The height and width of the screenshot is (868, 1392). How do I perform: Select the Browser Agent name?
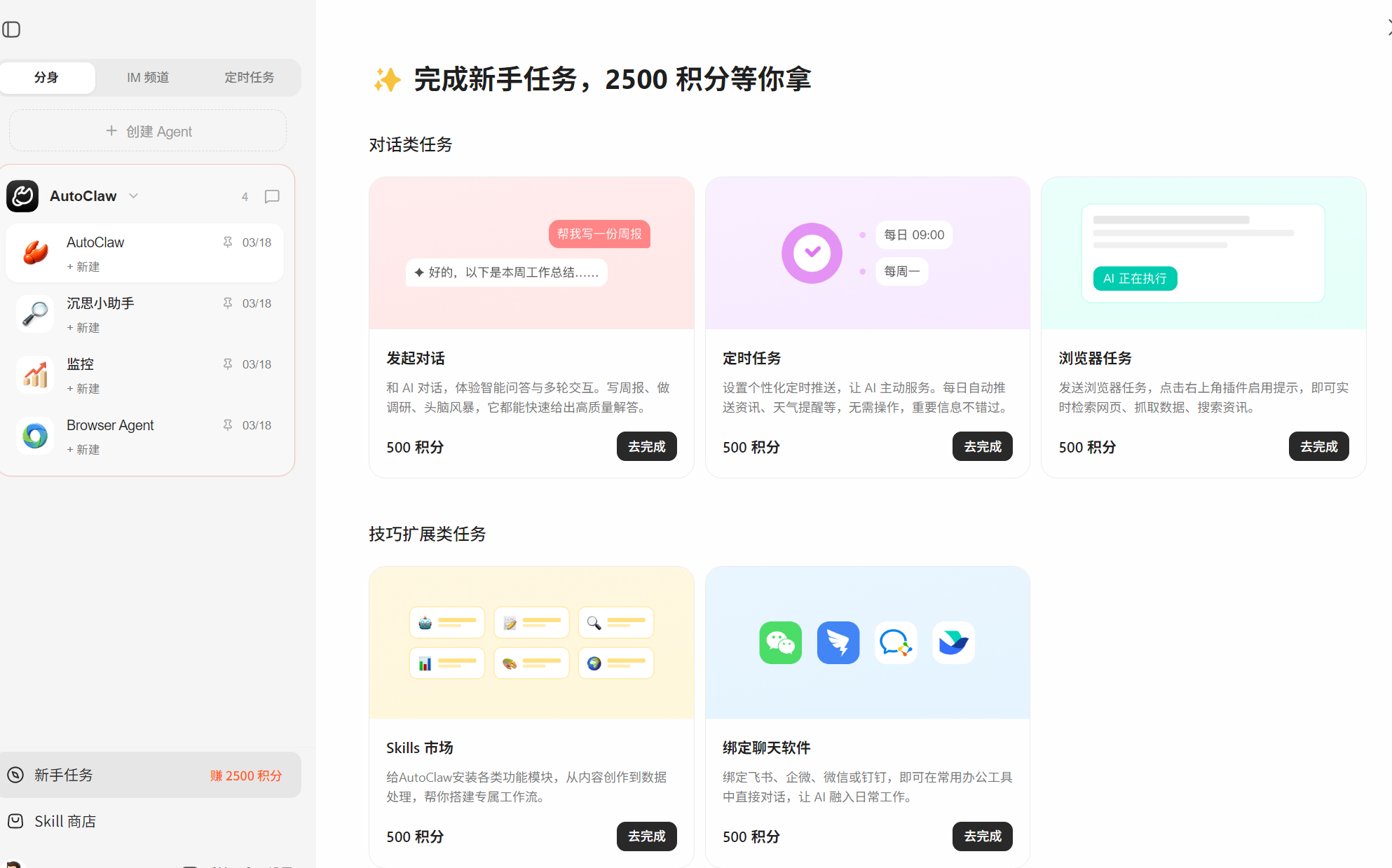pyautogui.click(x=110, y=425)
